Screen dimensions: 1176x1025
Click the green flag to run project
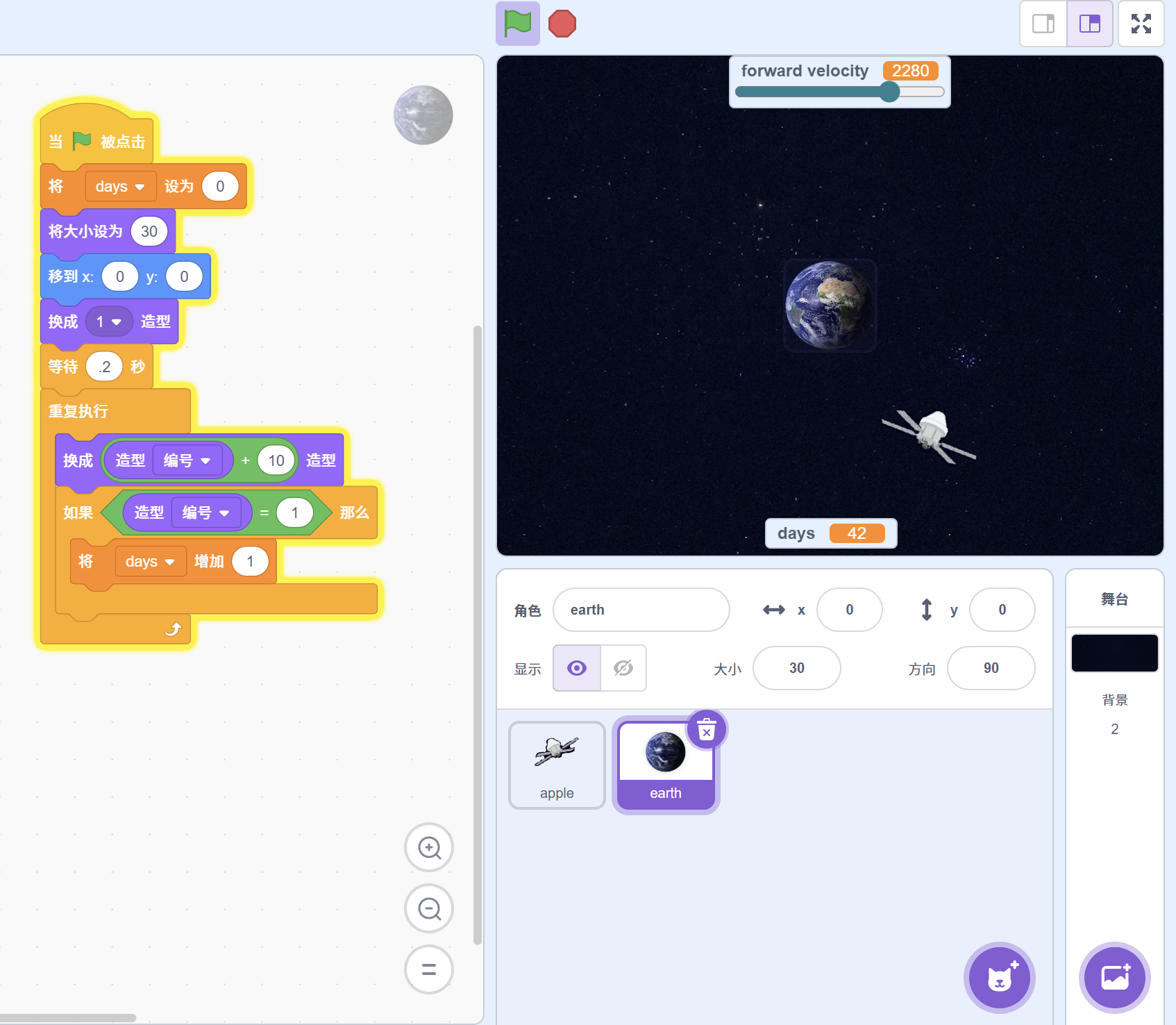point(517,24)
